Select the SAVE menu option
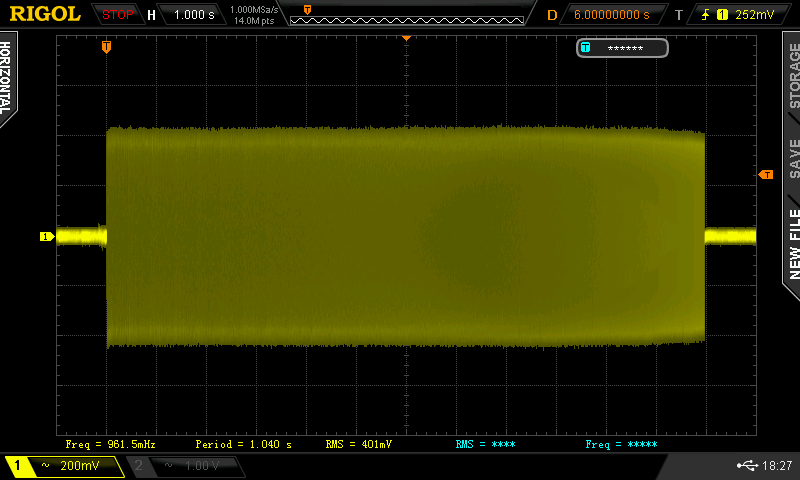Image resolution: width=800 pixels, height=480 pixels. (x=793, y=159)
